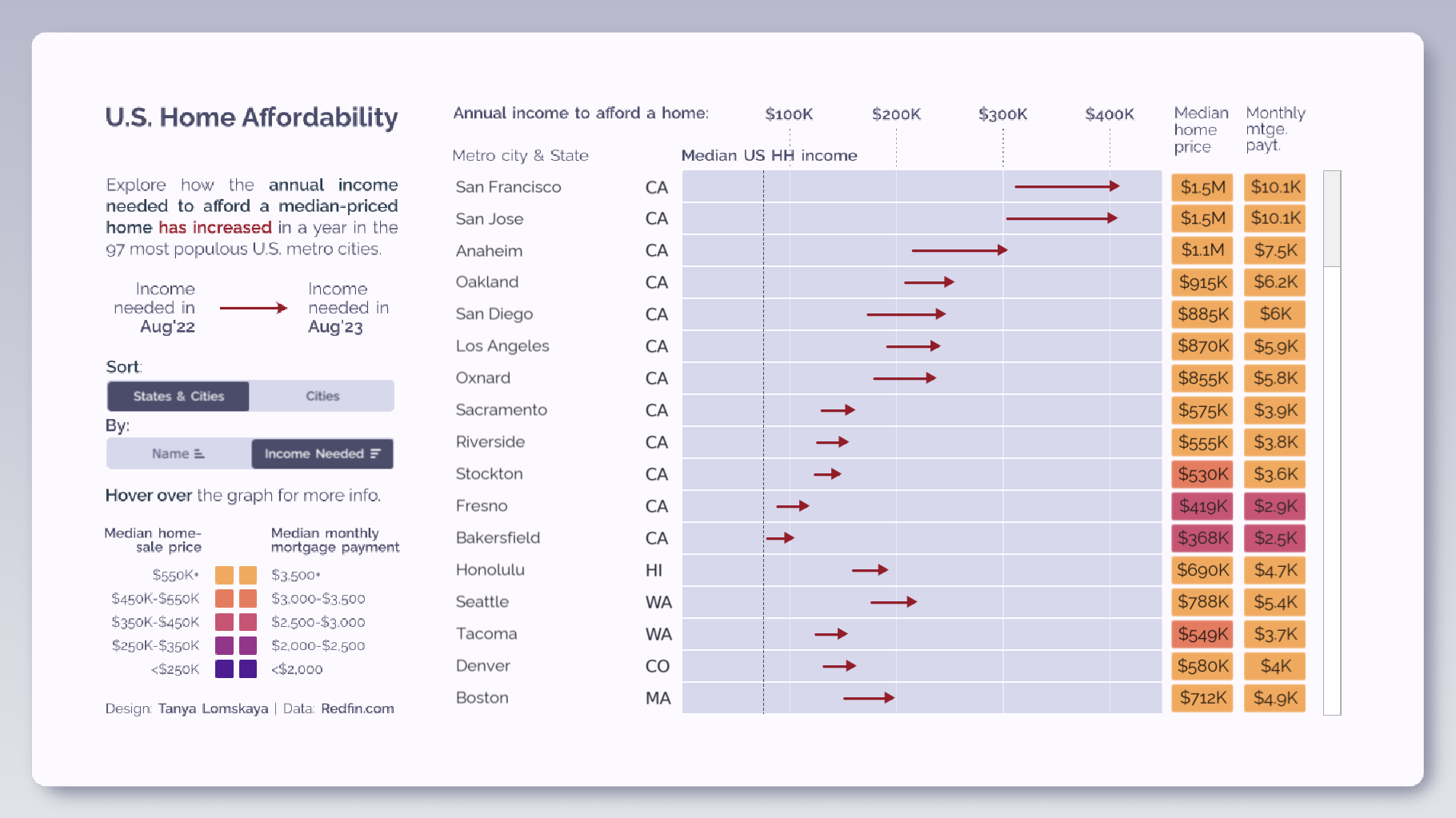Sort by Income Needed
This screenshot has height=818, width=1456.
tap(322, 453)
